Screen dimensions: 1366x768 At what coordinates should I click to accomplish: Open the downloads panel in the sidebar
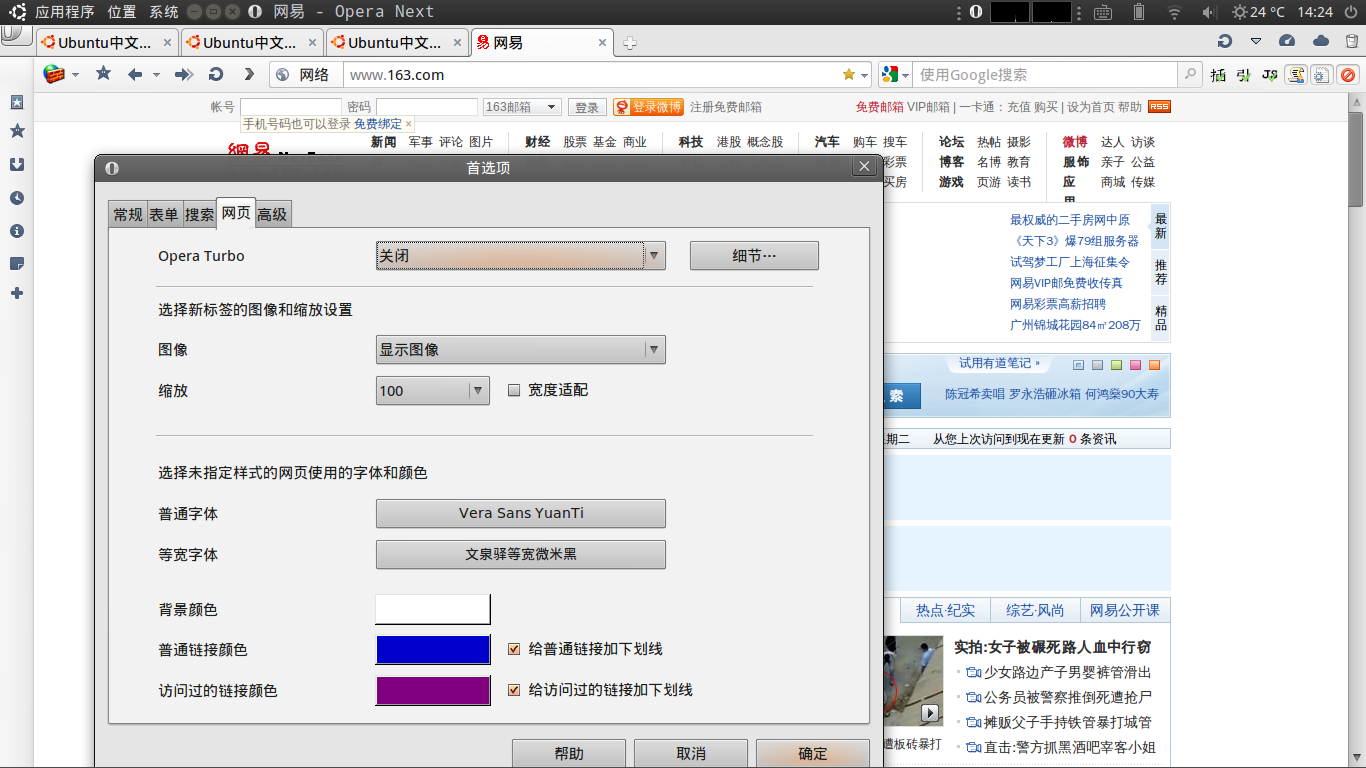click(17, 164)
